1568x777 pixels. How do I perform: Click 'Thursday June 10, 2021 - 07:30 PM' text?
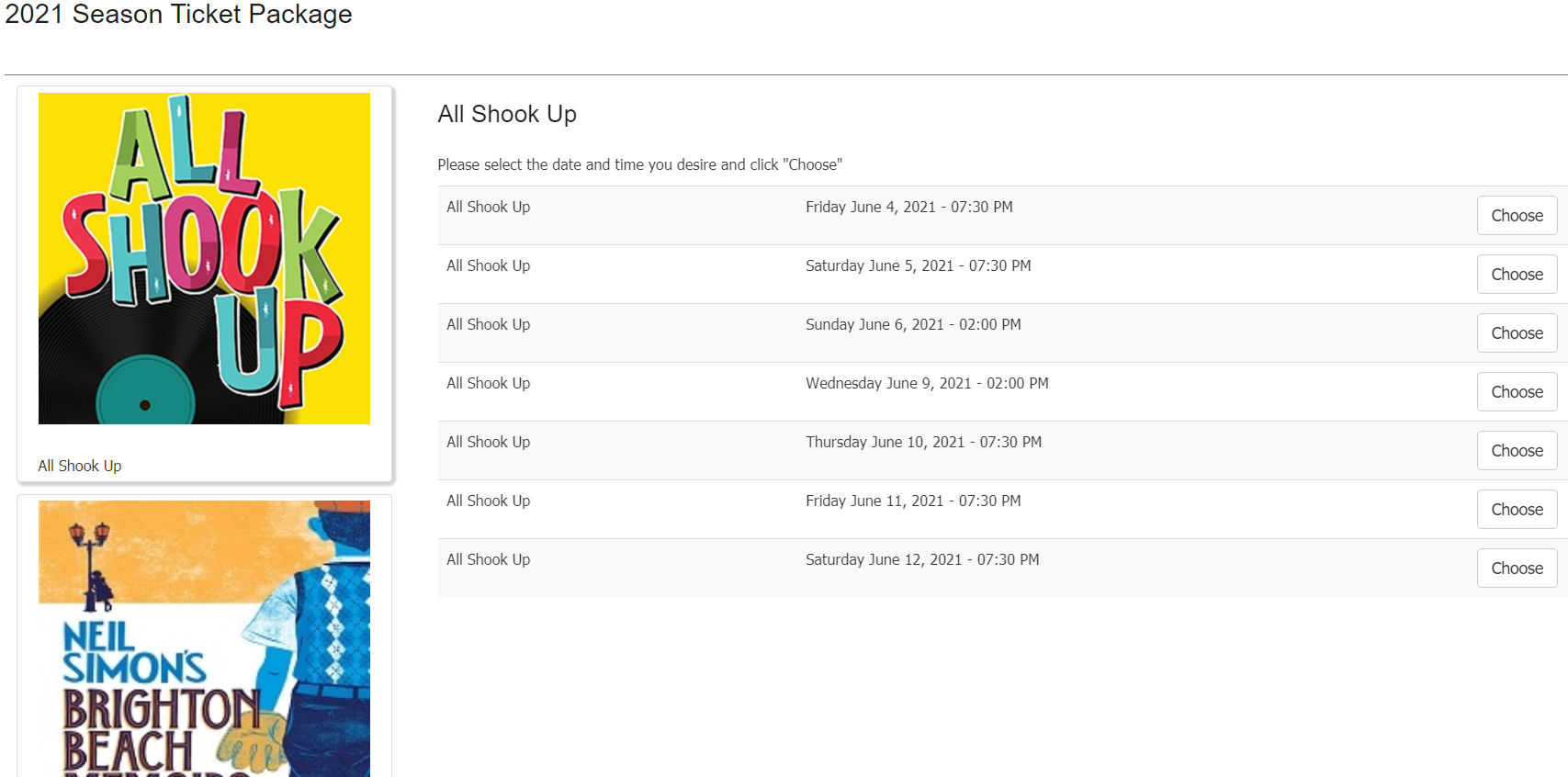coord(924,442)
